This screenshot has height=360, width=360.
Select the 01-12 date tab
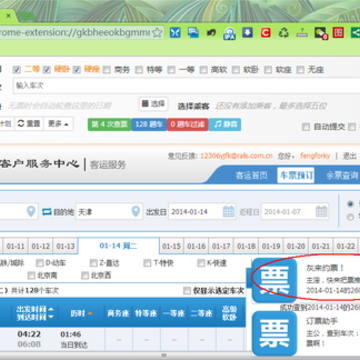click(40, 246)
